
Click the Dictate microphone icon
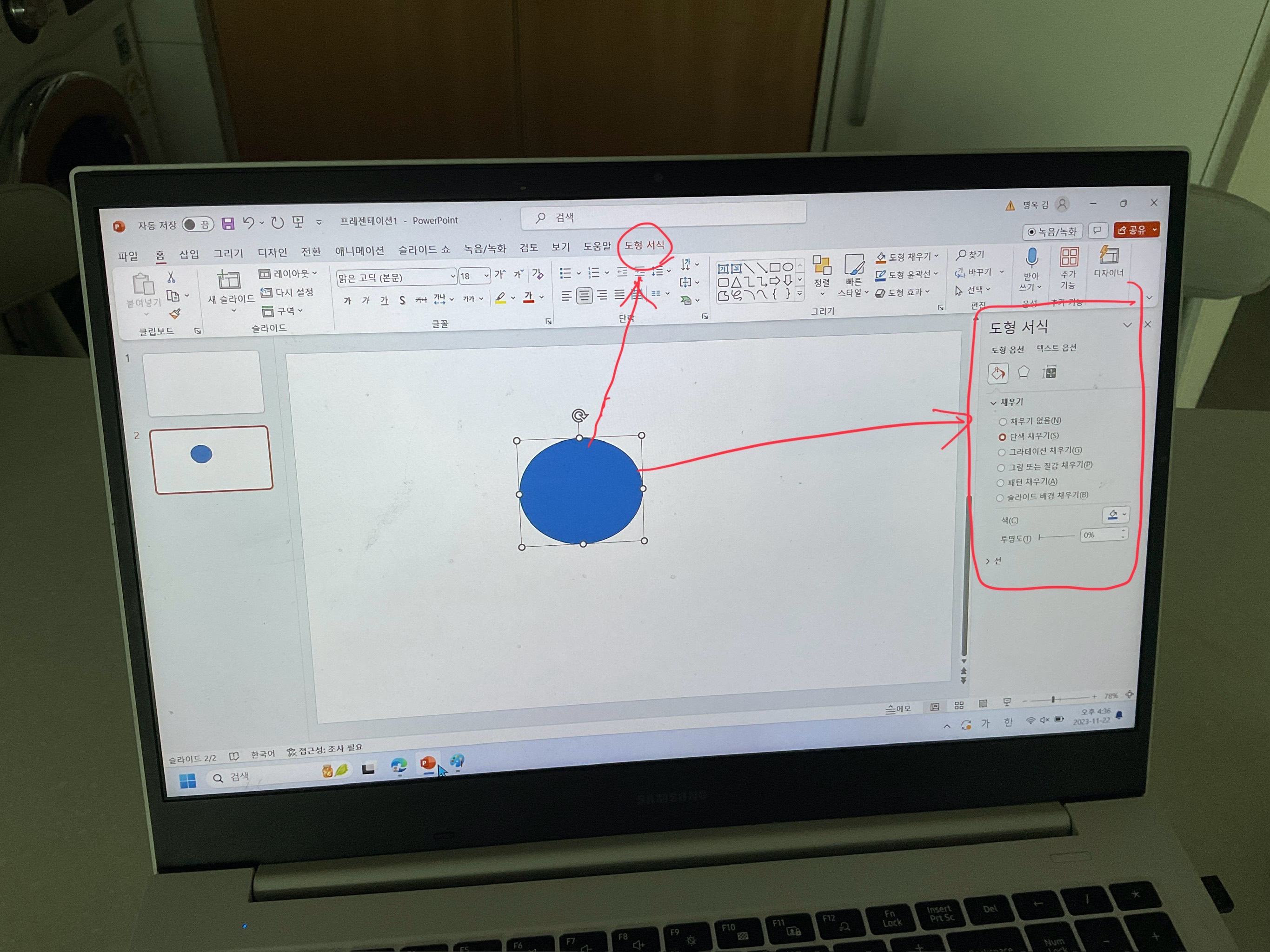click(1032, 258)
